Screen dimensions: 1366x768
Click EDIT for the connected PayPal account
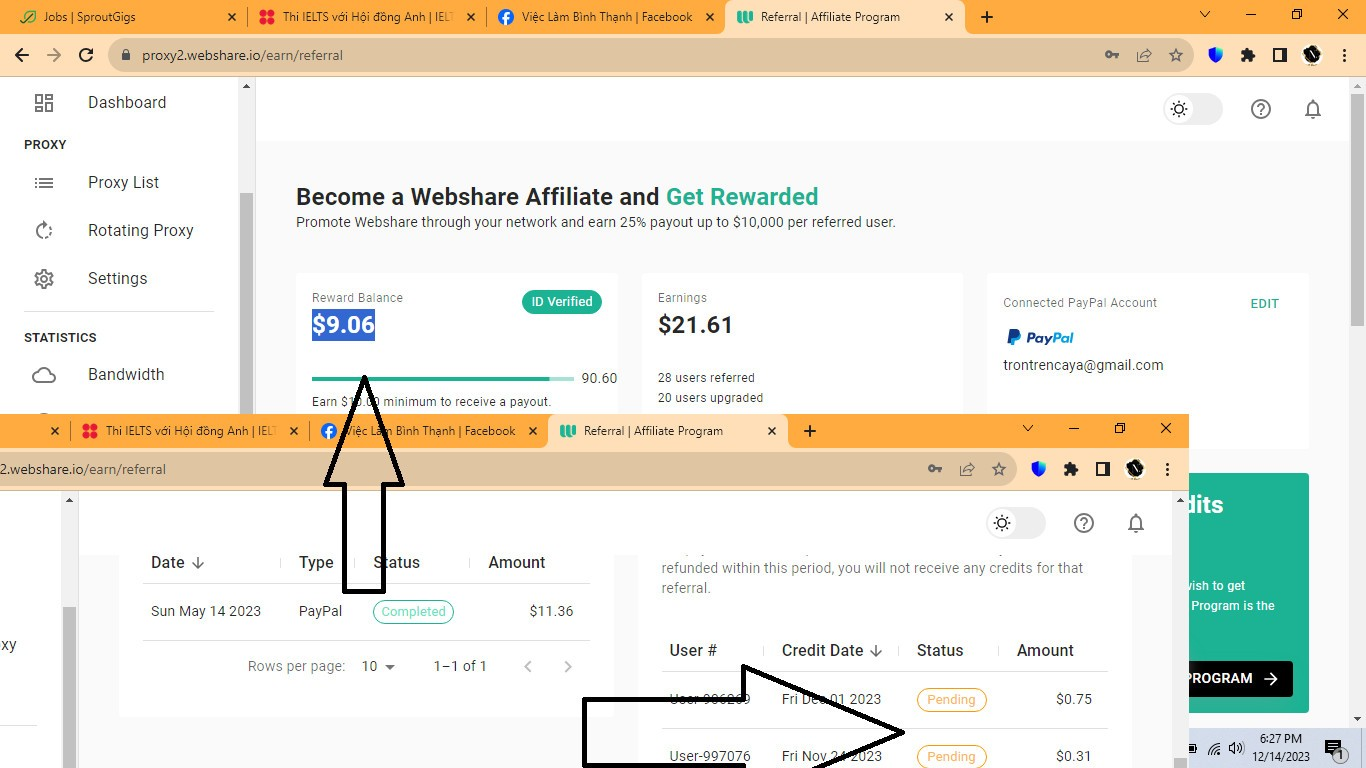click(1264, 304)
